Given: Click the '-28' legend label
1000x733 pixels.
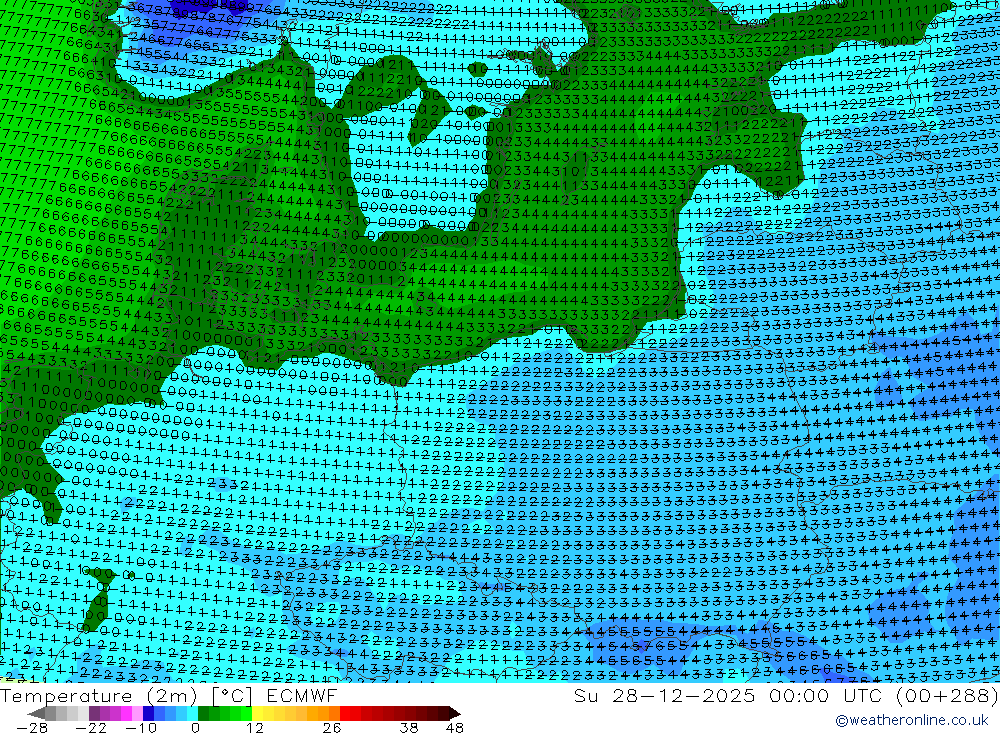Looking at the screenshot, I should (x=31, y=727).
